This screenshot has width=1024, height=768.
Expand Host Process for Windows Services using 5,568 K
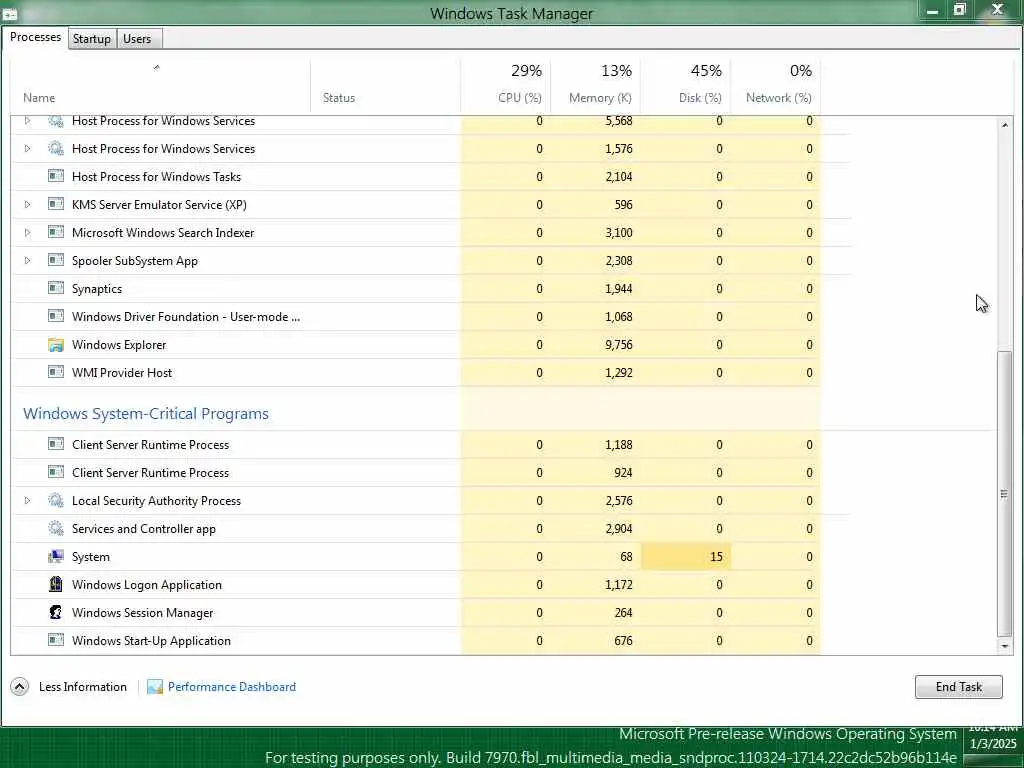click(27, 121)
